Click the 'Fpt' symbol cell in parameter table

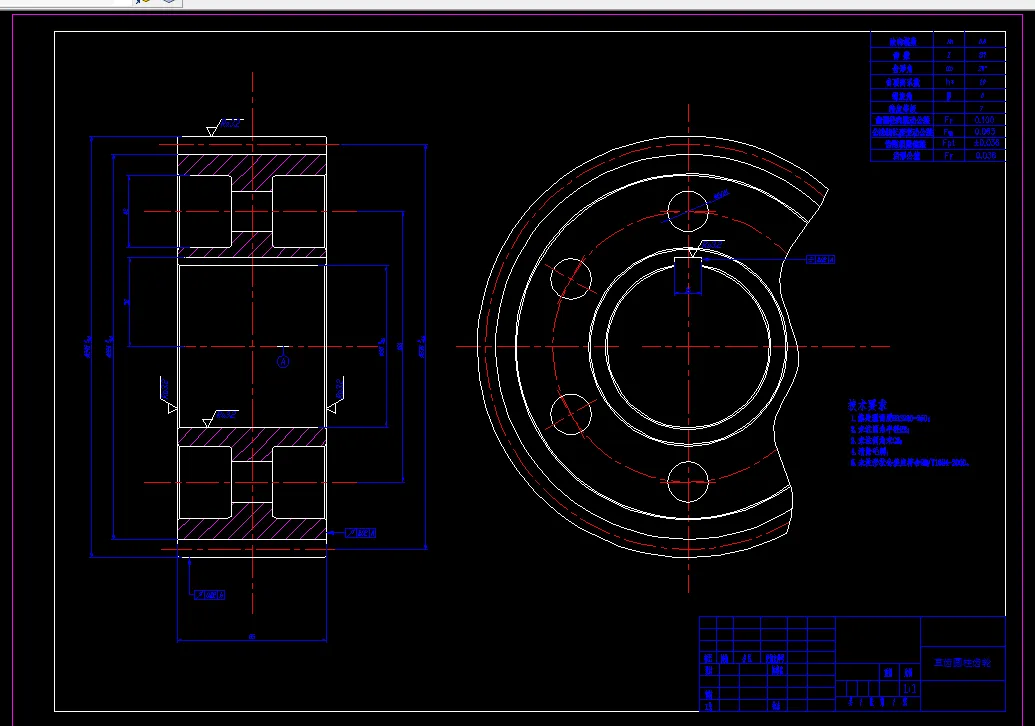click(949, 143)
